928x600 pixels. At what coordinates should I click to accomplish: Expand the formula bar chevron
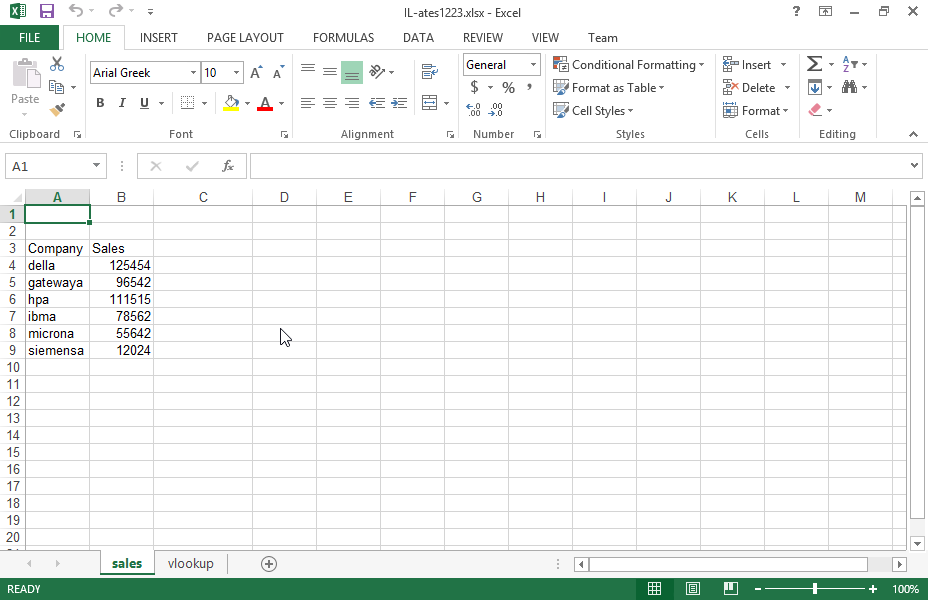point(914,166)
